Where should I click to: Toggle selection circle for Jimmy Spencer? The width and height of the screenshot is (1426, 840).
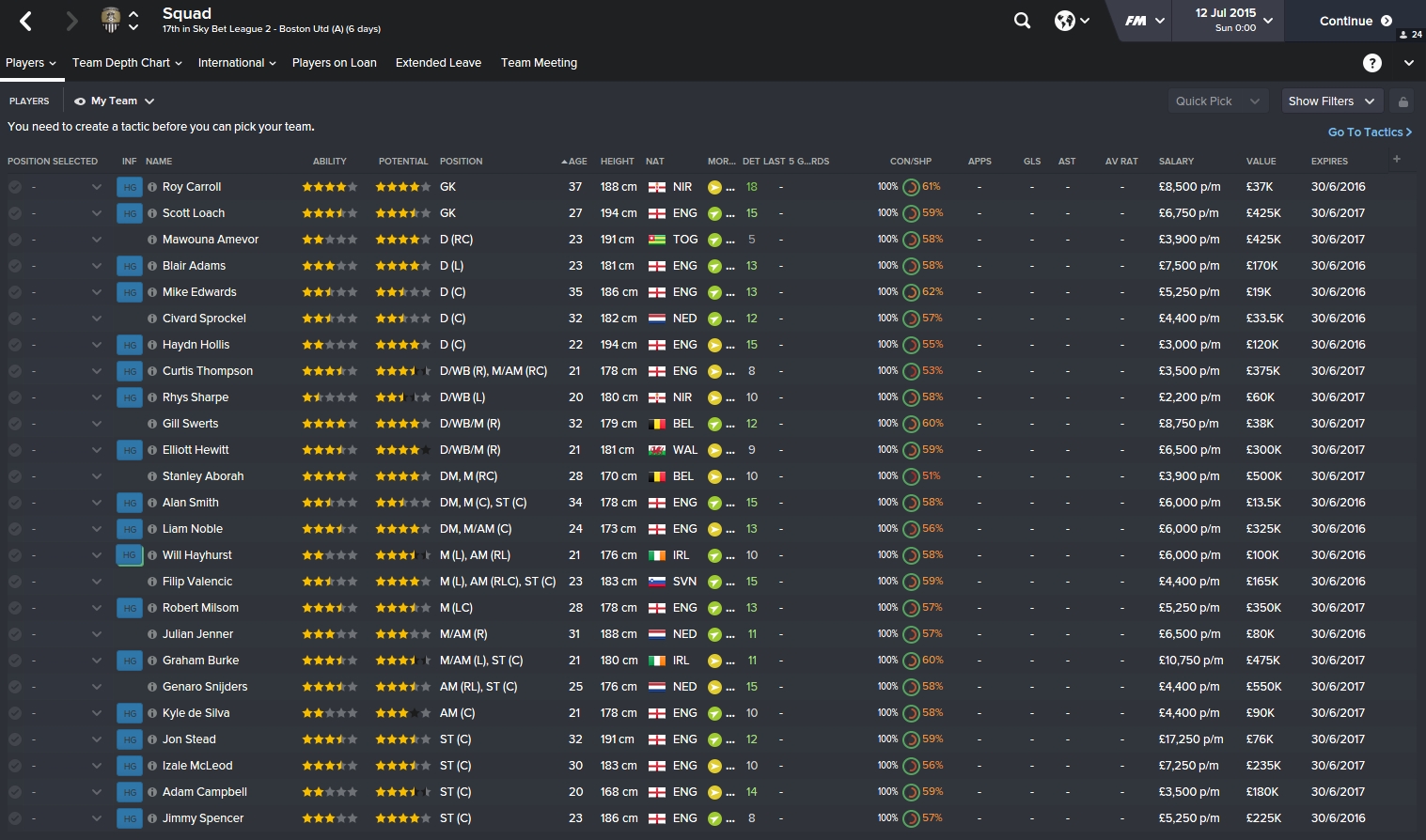(x=15, y=818)
